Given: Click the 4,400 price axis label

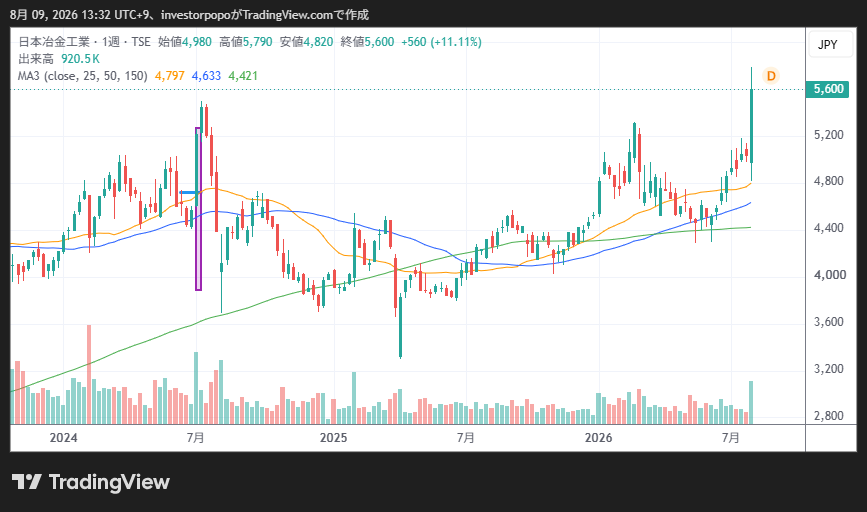Looking at the screenshot, I should coord(828,228).
